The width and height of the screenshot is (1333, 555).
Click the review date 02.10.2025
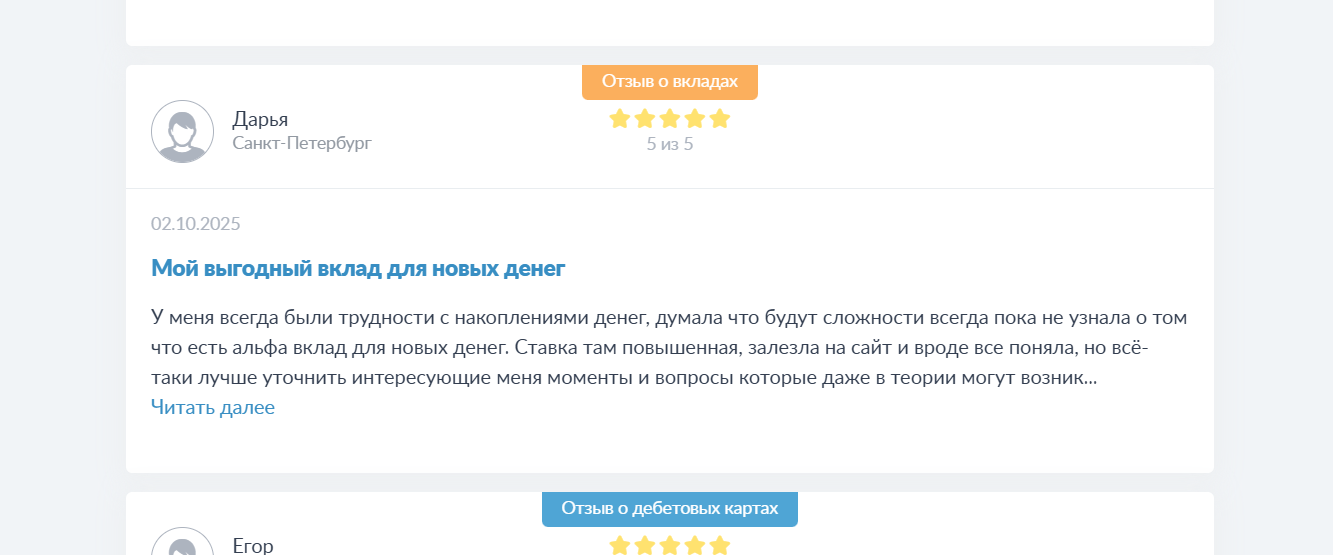[x=196, y=223]
